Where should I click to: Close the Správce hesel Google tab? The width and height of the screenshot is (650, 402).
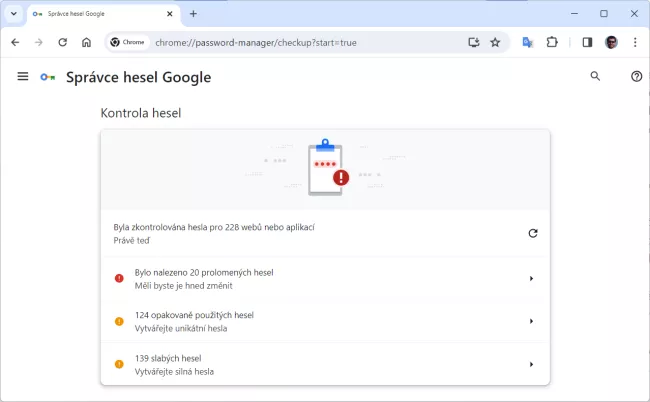[x=168, y=14]
